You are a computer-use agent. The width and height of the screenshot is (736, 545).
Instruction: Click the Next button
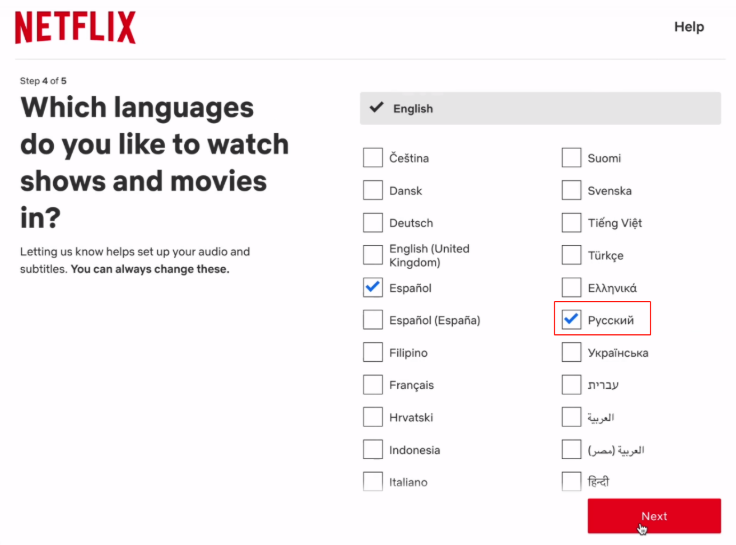[654, 516]
